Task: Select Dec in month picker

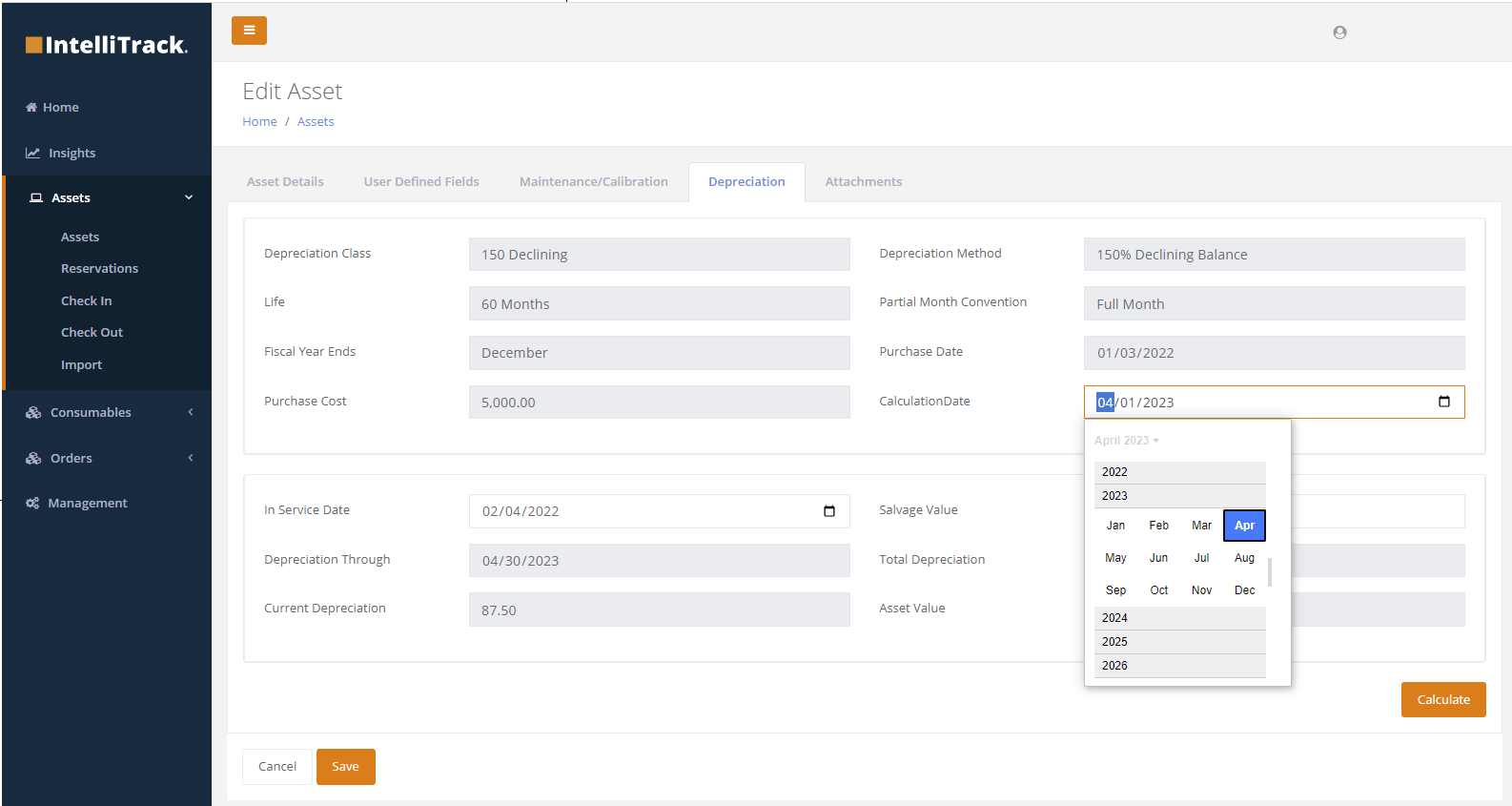Action: coord(1244,590)
